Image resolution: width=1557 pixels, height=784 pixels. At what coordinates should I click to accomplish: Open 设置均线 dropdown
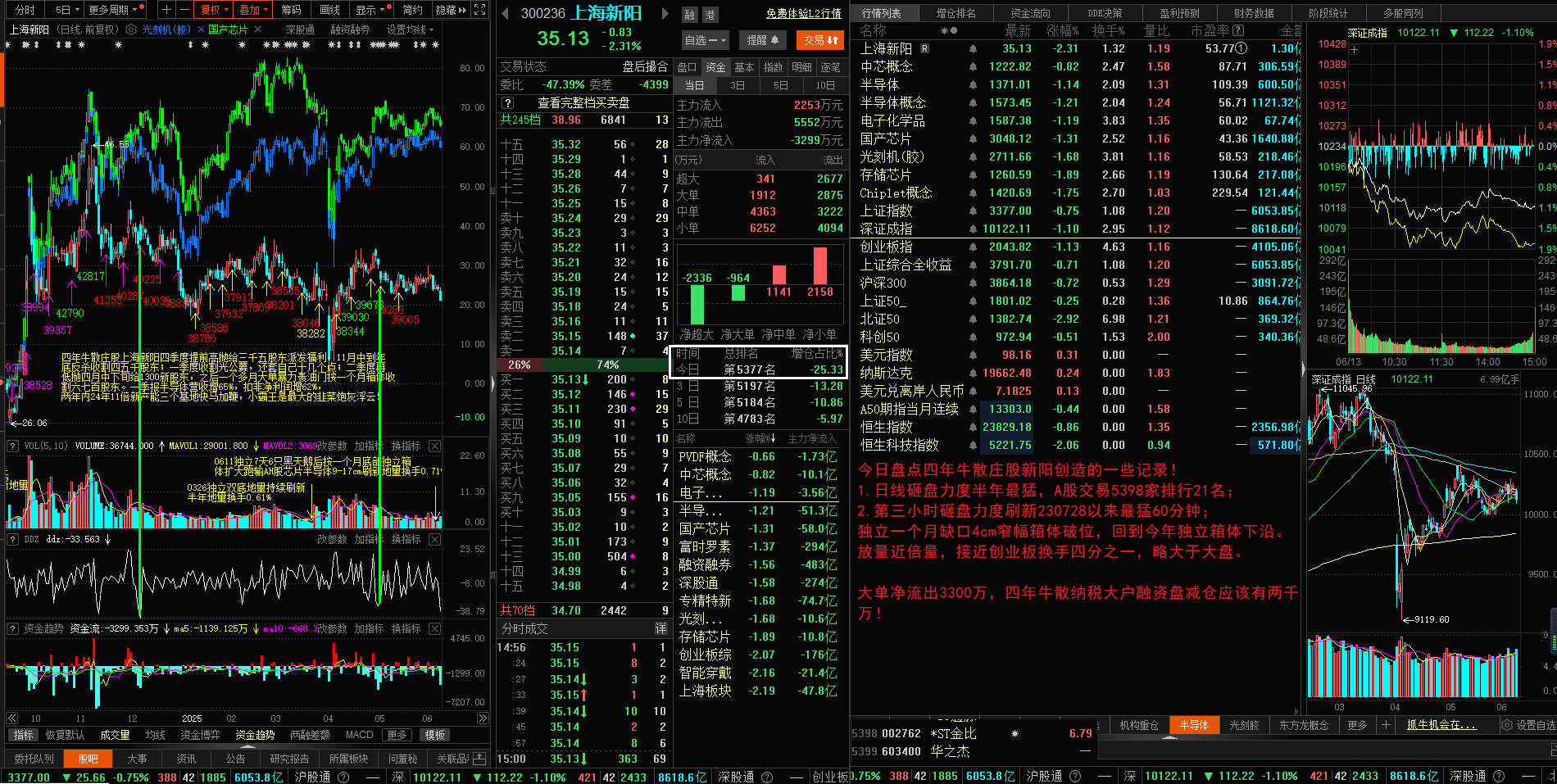410,29
